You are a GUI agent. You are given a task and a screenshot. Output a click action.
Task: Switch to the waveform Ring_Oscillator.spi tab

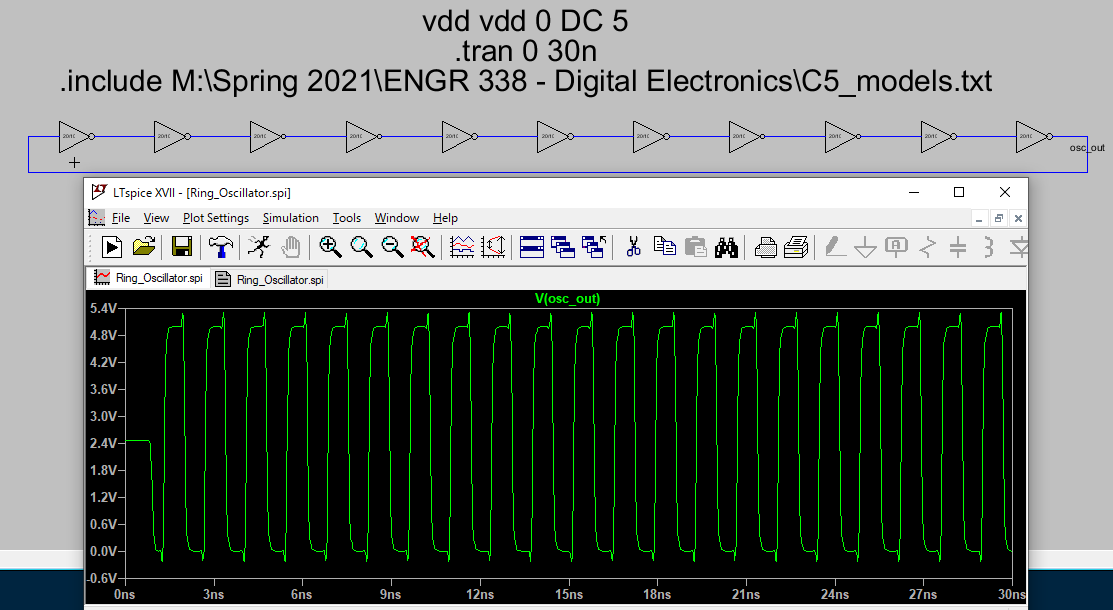(x=150, y=278)
